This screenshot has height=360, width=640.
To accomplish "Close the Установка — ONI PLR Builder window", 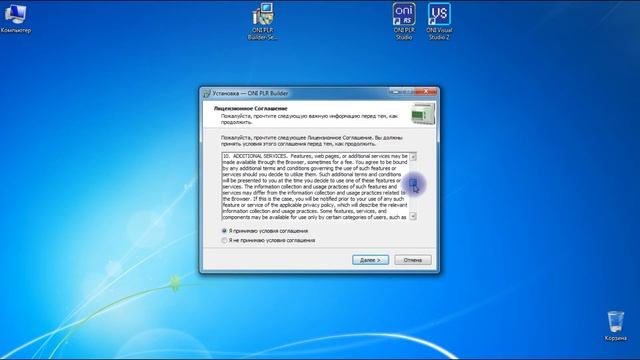I will click(x=426, y=92).
